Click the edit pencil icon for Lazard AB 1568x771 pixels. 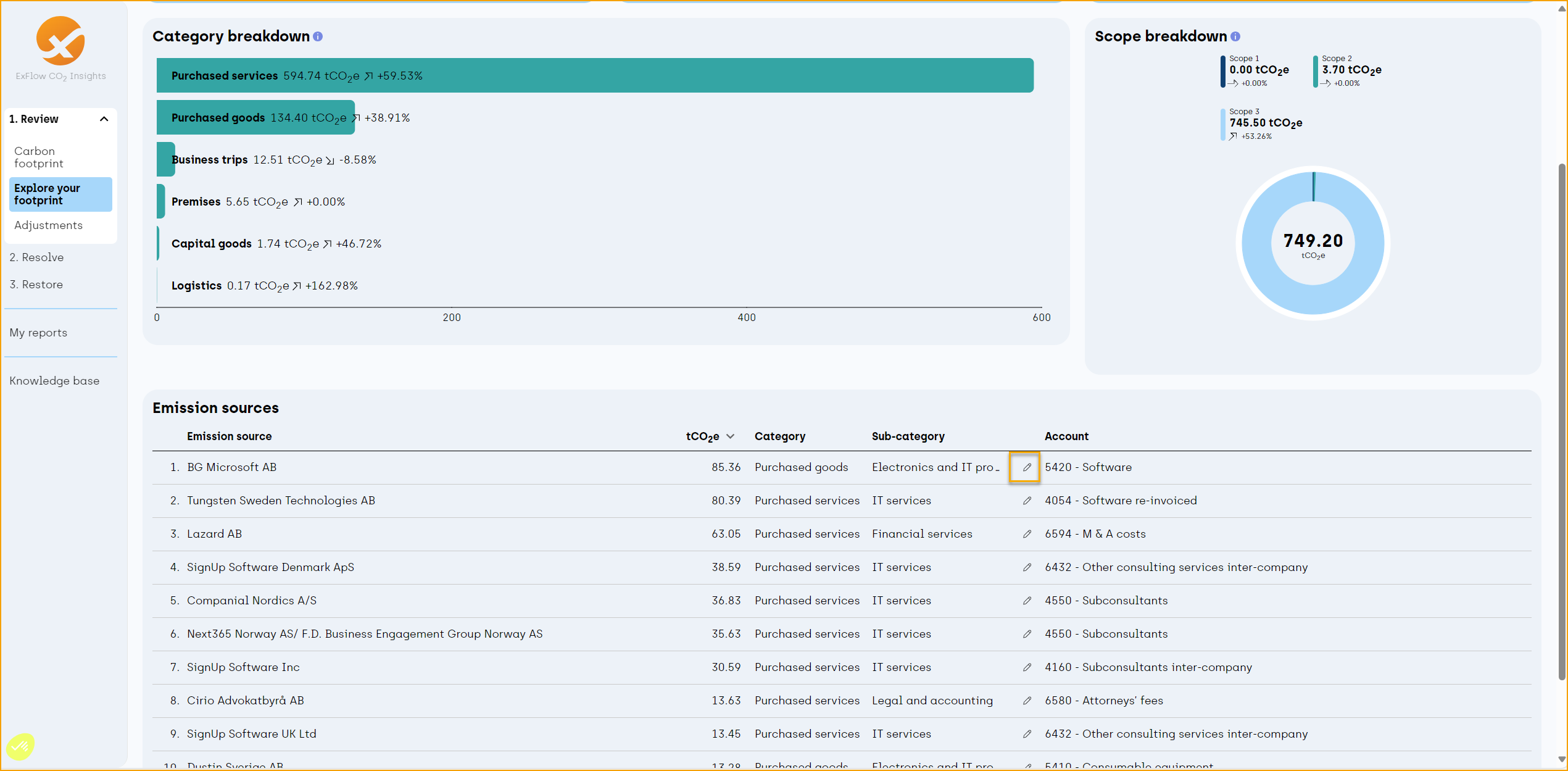click(1024, 534)
